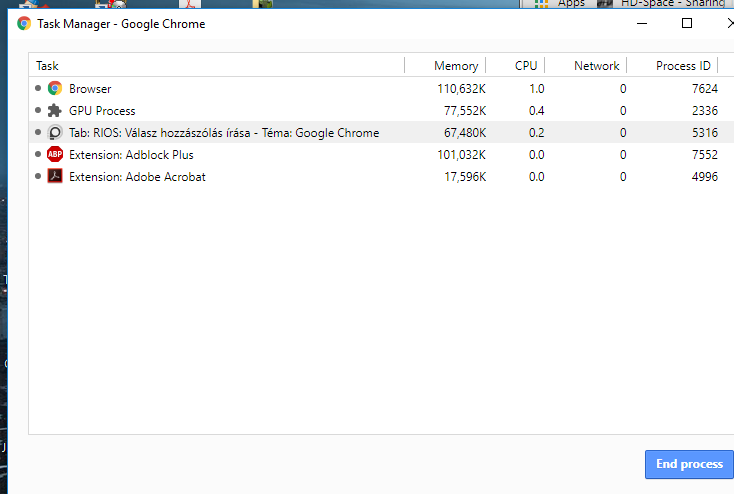This screenshot has width=734, height=494.
Task: Click process ID 4996
Action: point(705,177)
